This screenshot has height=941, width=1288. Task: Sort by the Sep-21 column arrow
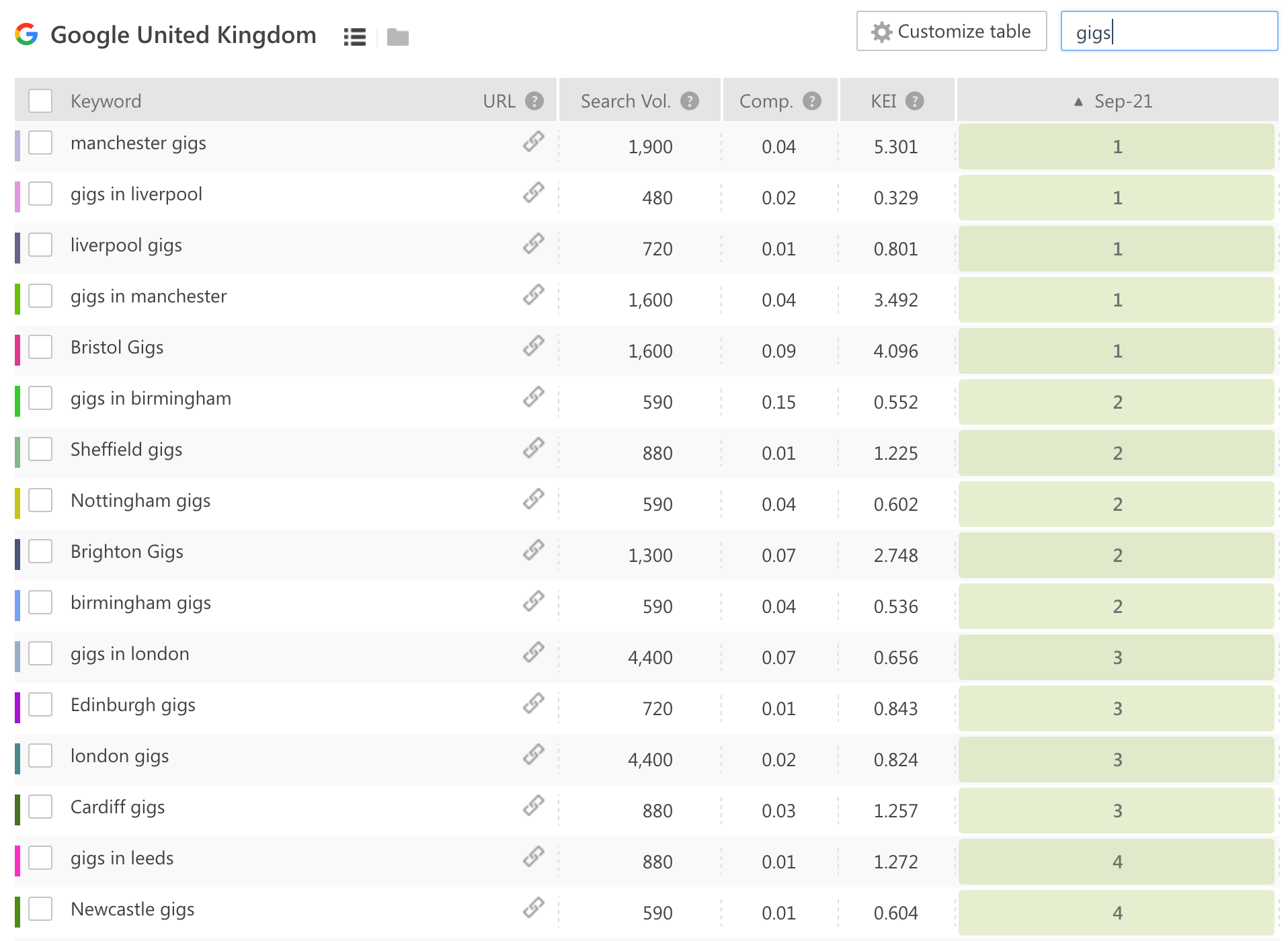click(1078, 101)
